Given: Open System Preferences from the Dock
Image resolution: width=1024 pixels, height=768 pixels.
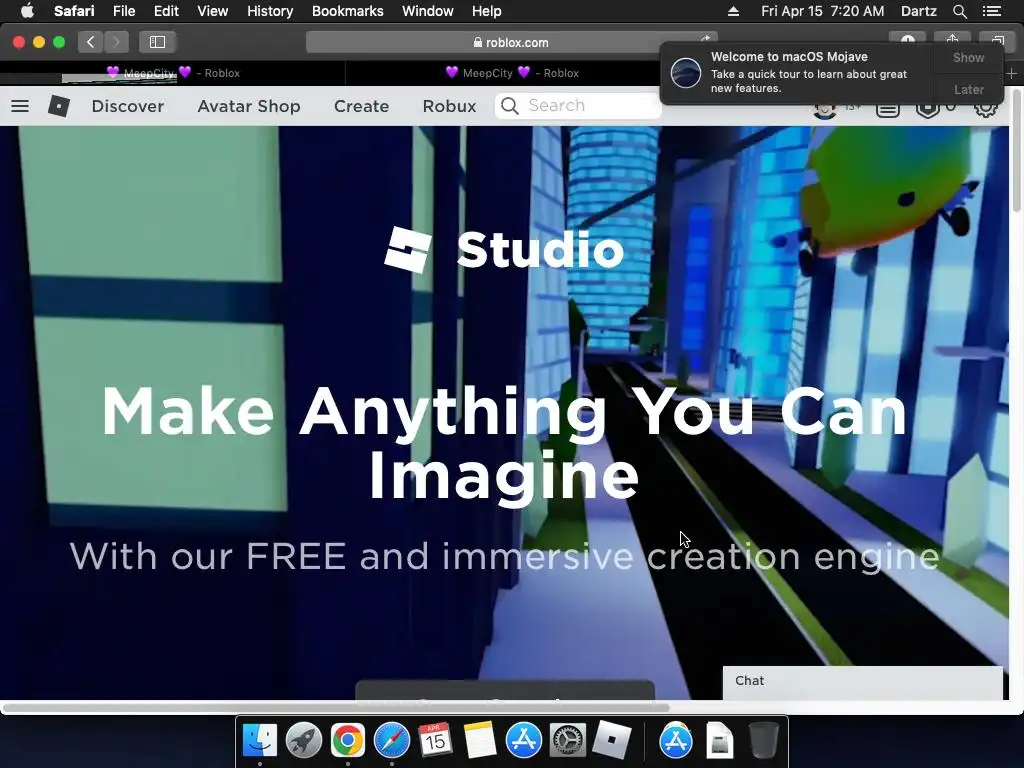Looking at the screenshot, I should pos(568,741).
